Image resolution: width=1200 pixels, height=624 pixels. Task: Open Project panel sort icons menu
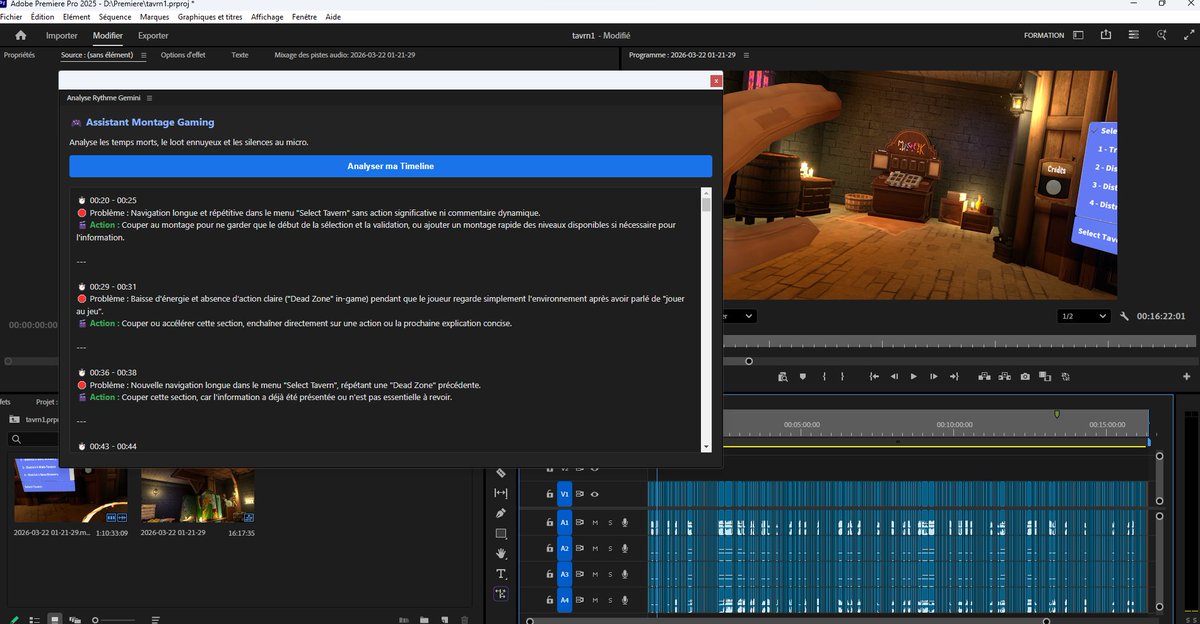[155, 620]
